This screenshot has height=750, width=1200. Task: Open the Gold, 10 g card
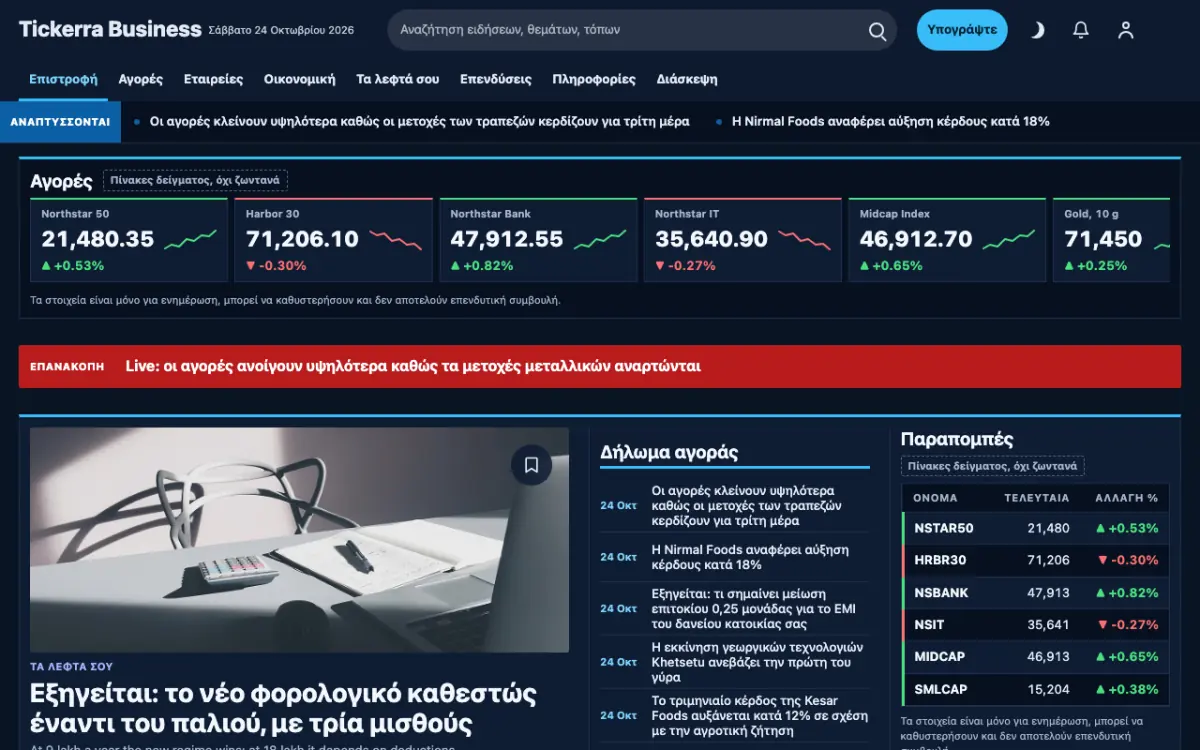(x=1111, y=240)
